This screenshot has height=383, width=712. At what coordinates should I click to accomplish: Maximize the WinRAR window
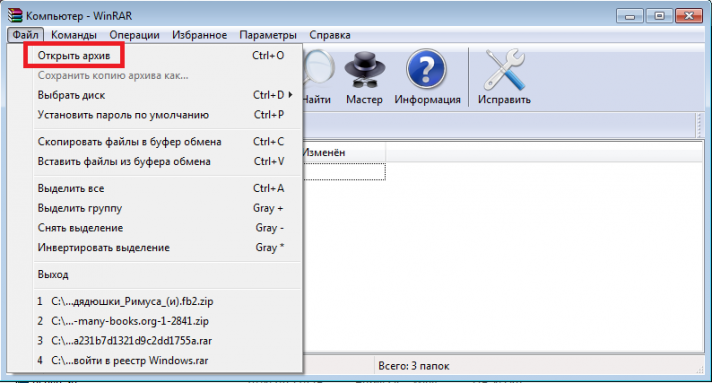coord(659,16)
